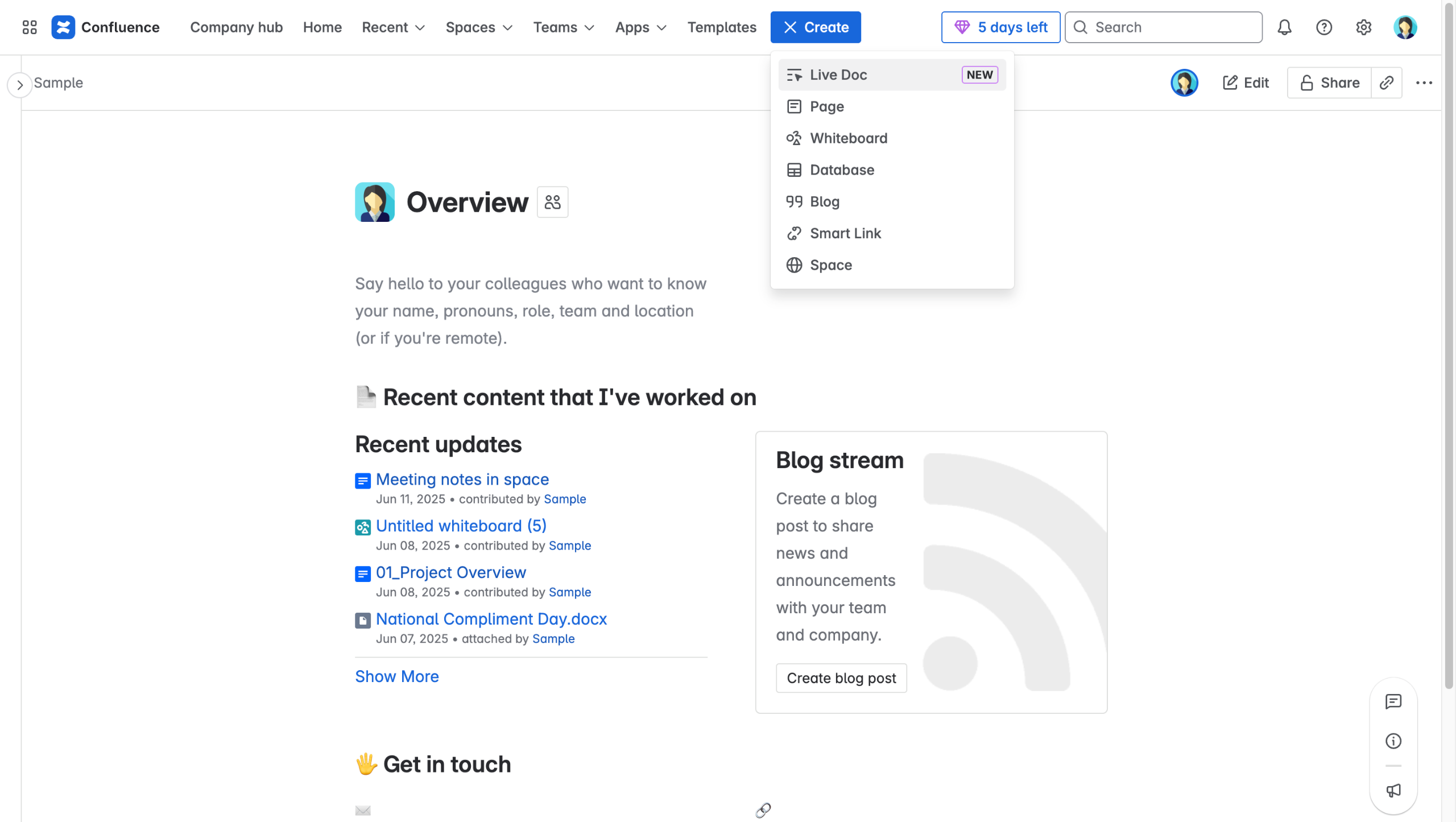
Task: Expand the Teams dropdown
Action: [564, 27]
